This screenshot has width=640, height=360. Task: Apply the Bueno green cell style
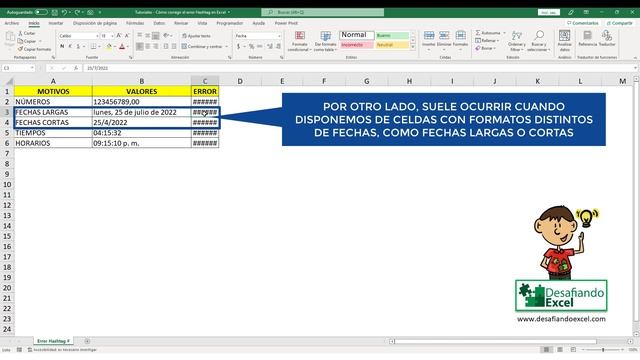pos(392,36)
